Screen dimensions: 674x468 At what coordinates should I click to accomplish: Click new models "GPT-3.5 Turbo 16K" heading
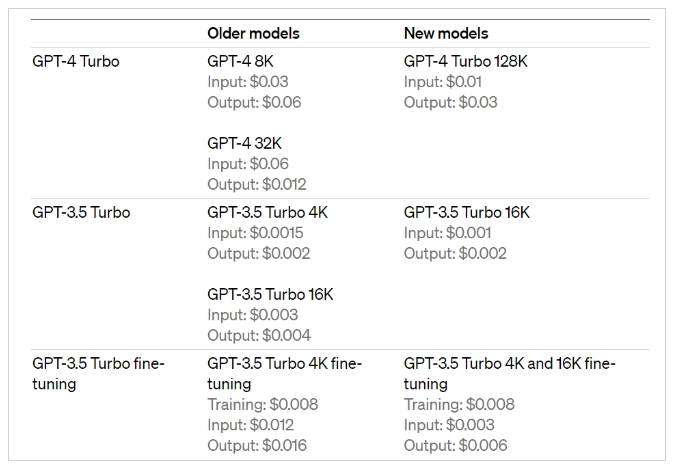[467, 212]
